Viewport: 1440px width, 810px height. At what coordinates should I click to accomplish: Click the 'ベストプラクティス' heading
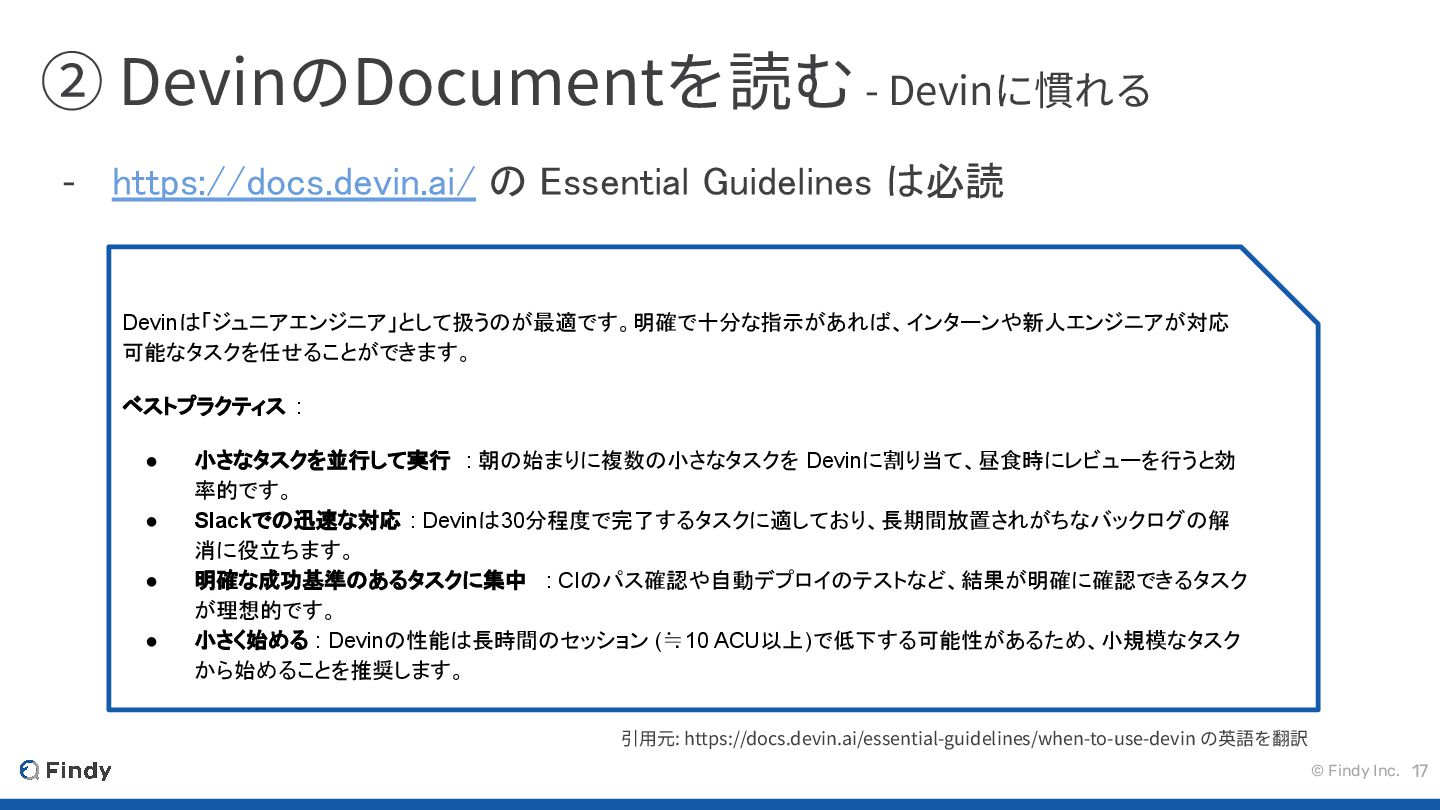click(x=203, y=406)
